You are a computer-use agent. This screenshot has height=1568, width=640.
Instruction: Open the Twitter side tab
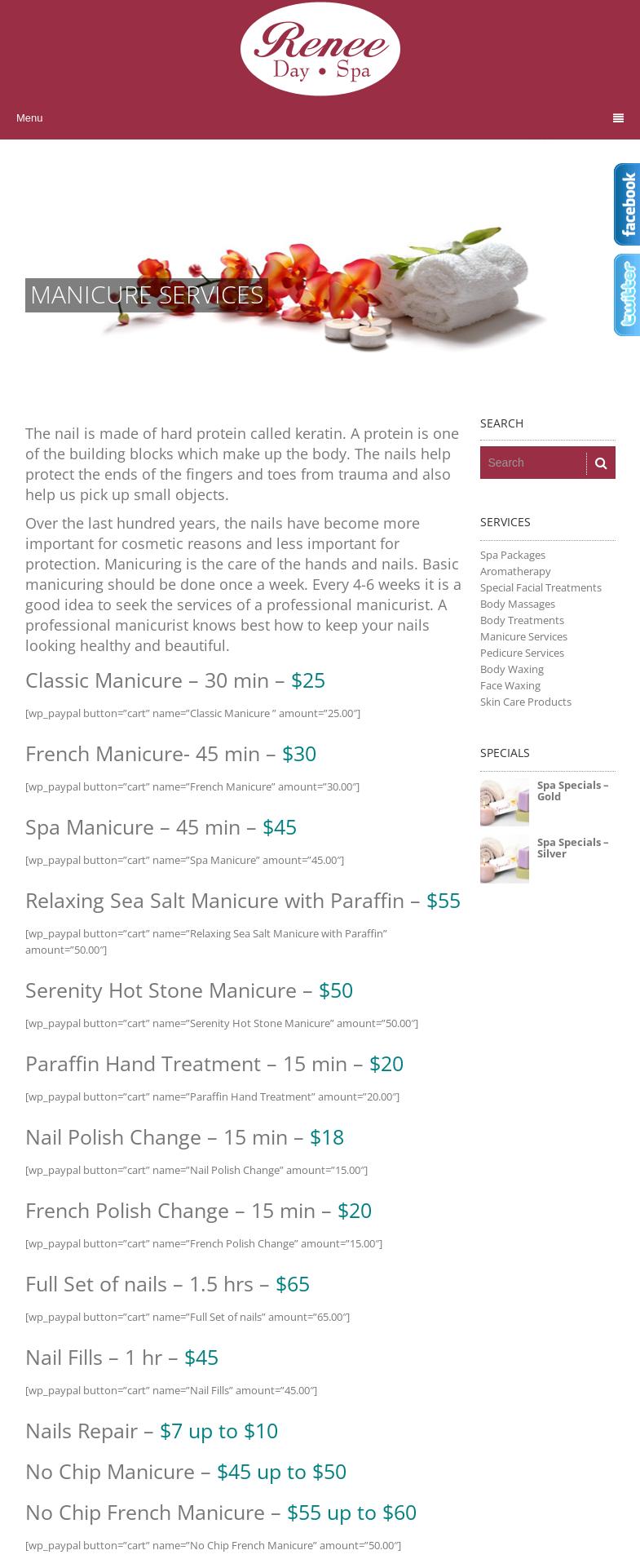click(x=627, y=295)
